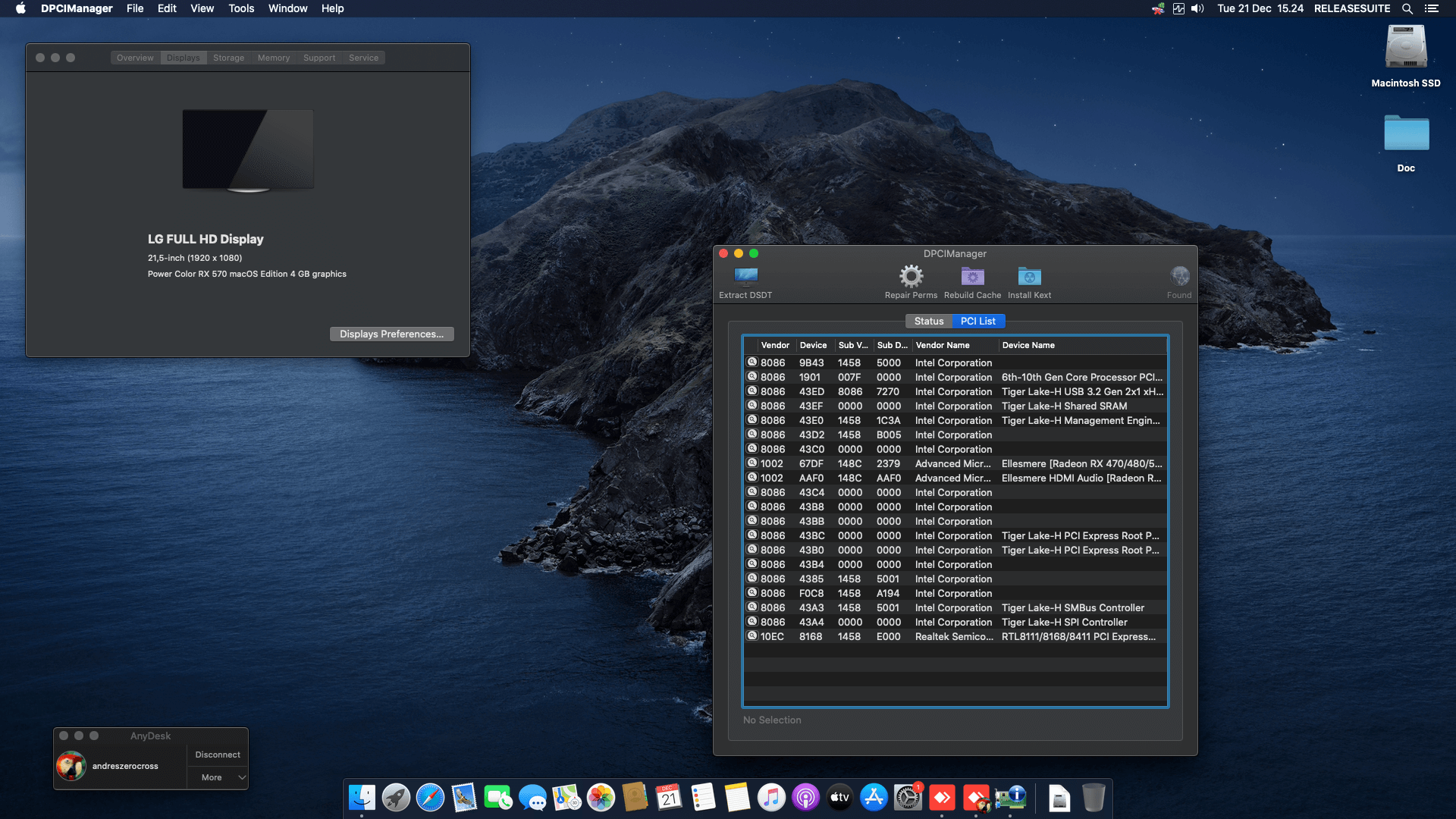Open the View menu

[202, 8]
